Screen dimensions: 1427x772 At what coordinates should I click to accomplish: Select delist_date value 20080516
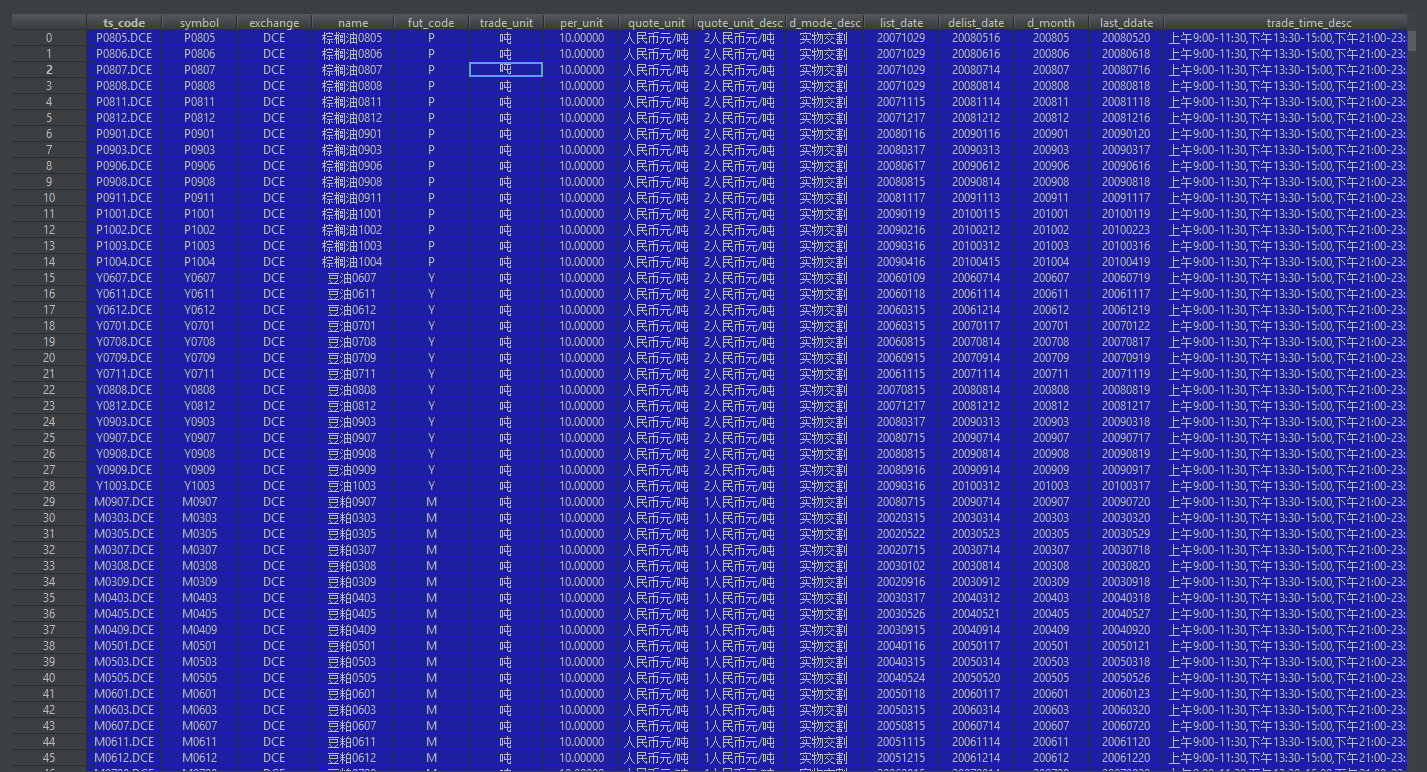[x=976, y=38]
